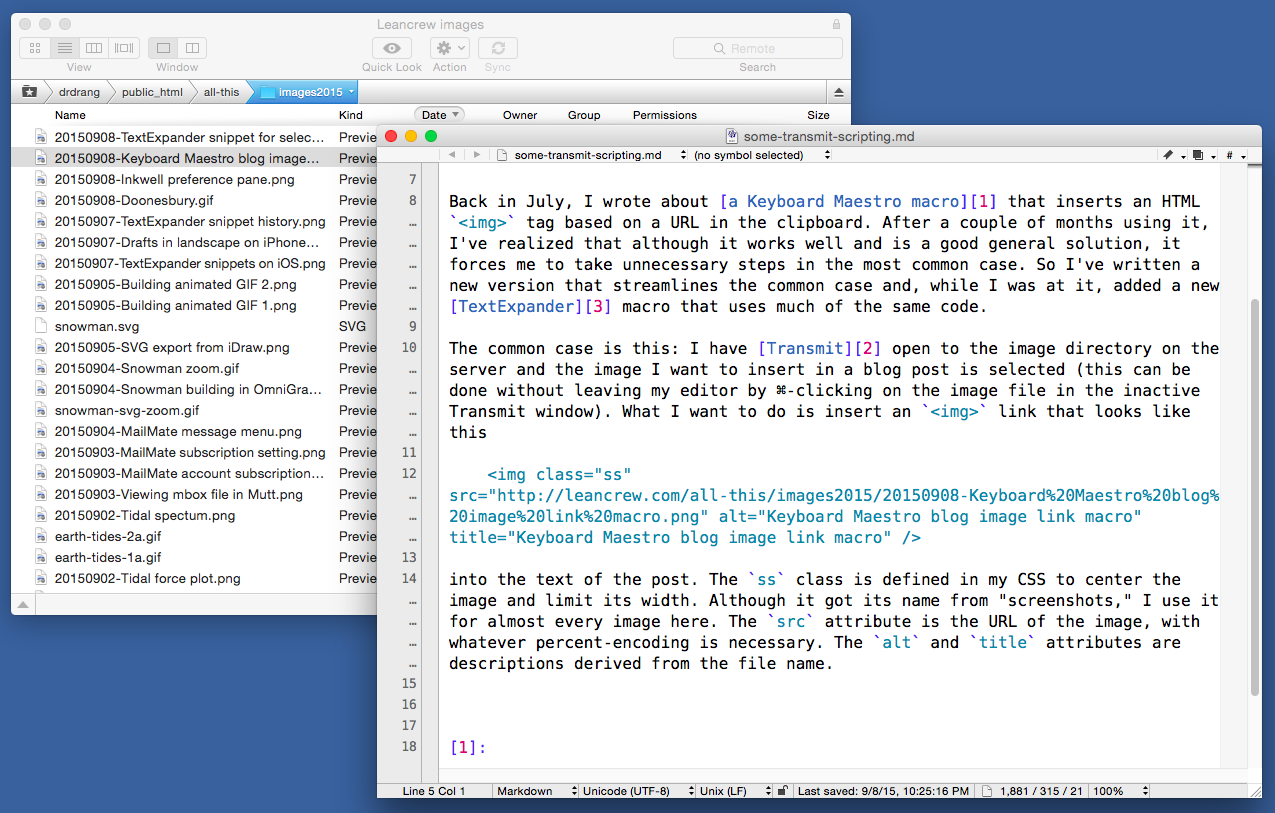1275x813 pixels.
Task: Open the favorites star folder icon
Action: point(30,92)
